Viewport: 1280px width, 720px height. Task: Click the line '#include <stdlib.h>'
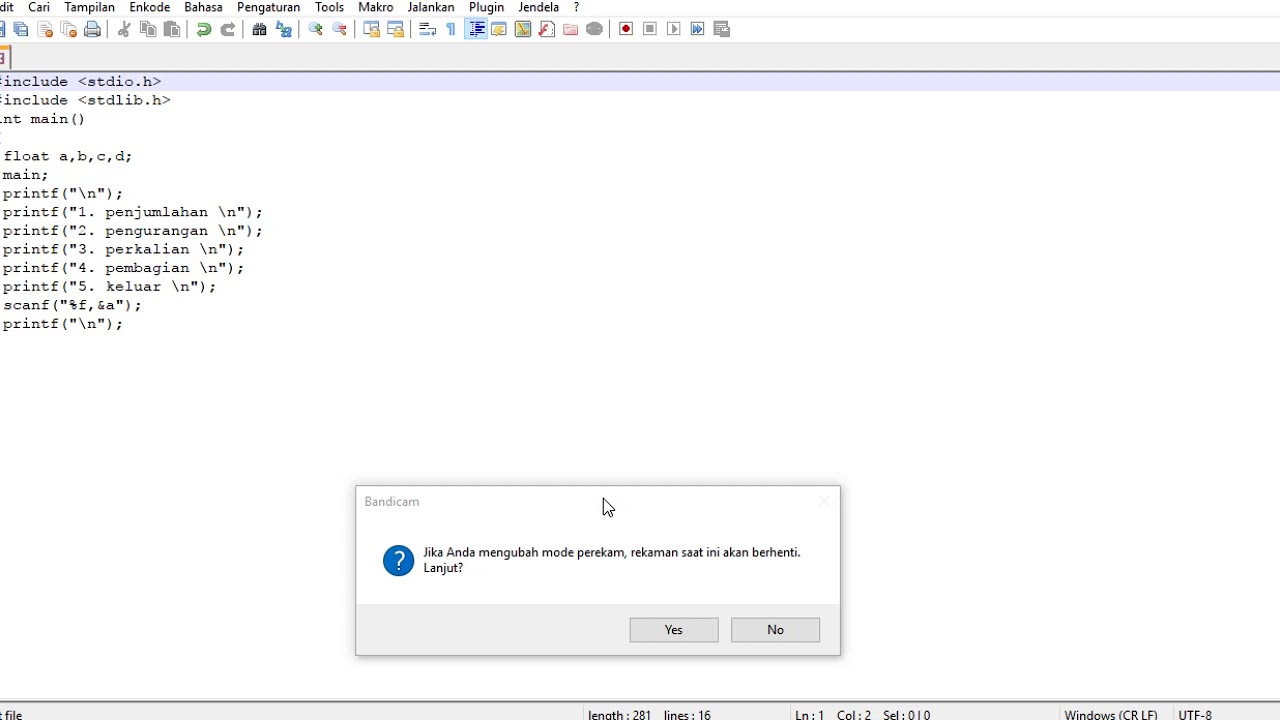pyautogui.click(x=85, y=100)
